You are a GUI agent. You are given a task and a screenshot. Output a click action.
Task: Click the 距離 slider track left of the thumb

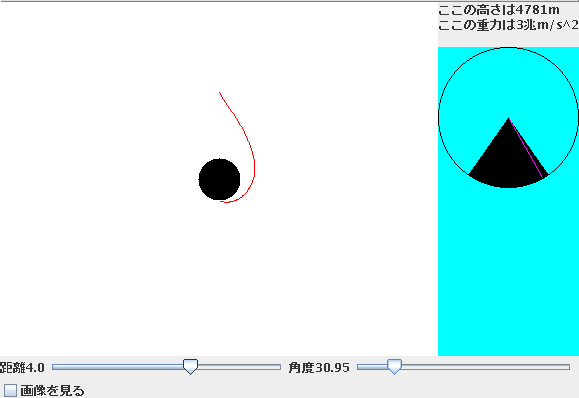pos(118,367)
